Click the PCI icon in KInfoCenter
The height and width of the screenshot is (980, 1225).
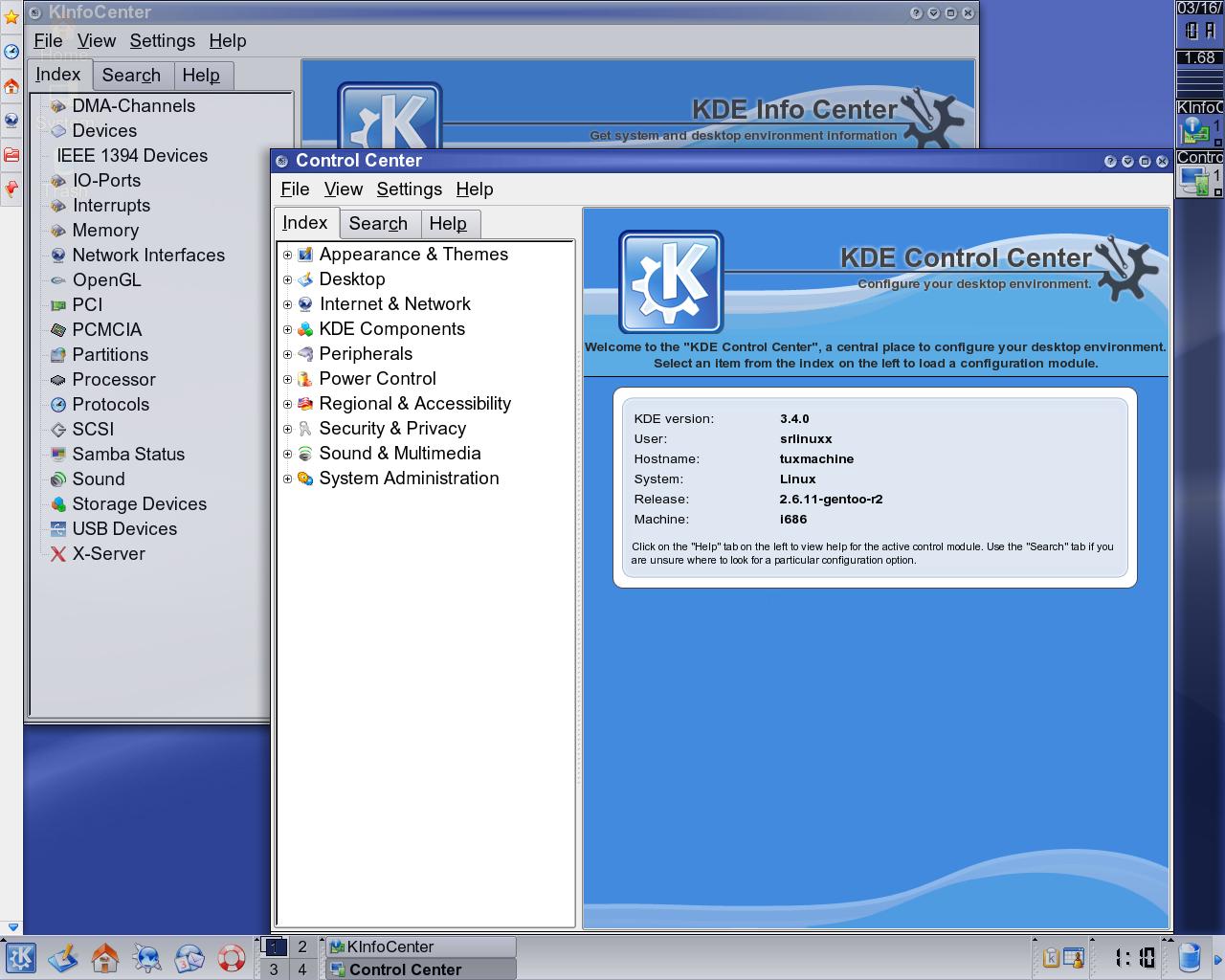pos(58,305)
